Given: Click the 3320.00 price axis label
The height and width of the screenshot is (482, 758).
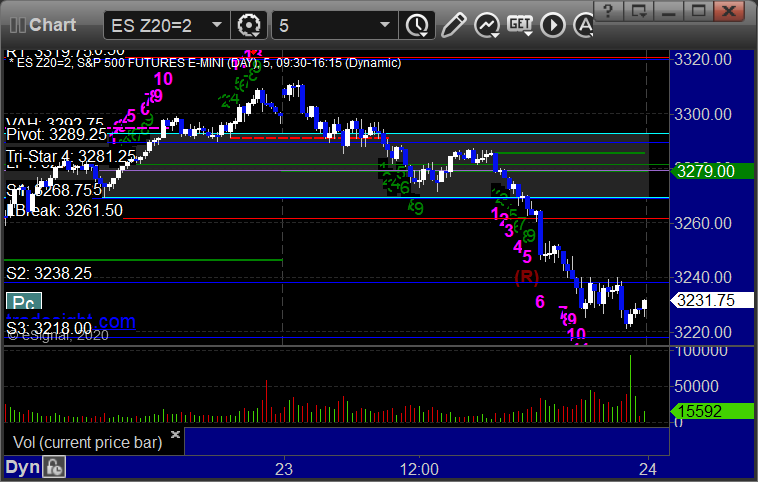Looking at the screenshot, I should click(703, 59).
